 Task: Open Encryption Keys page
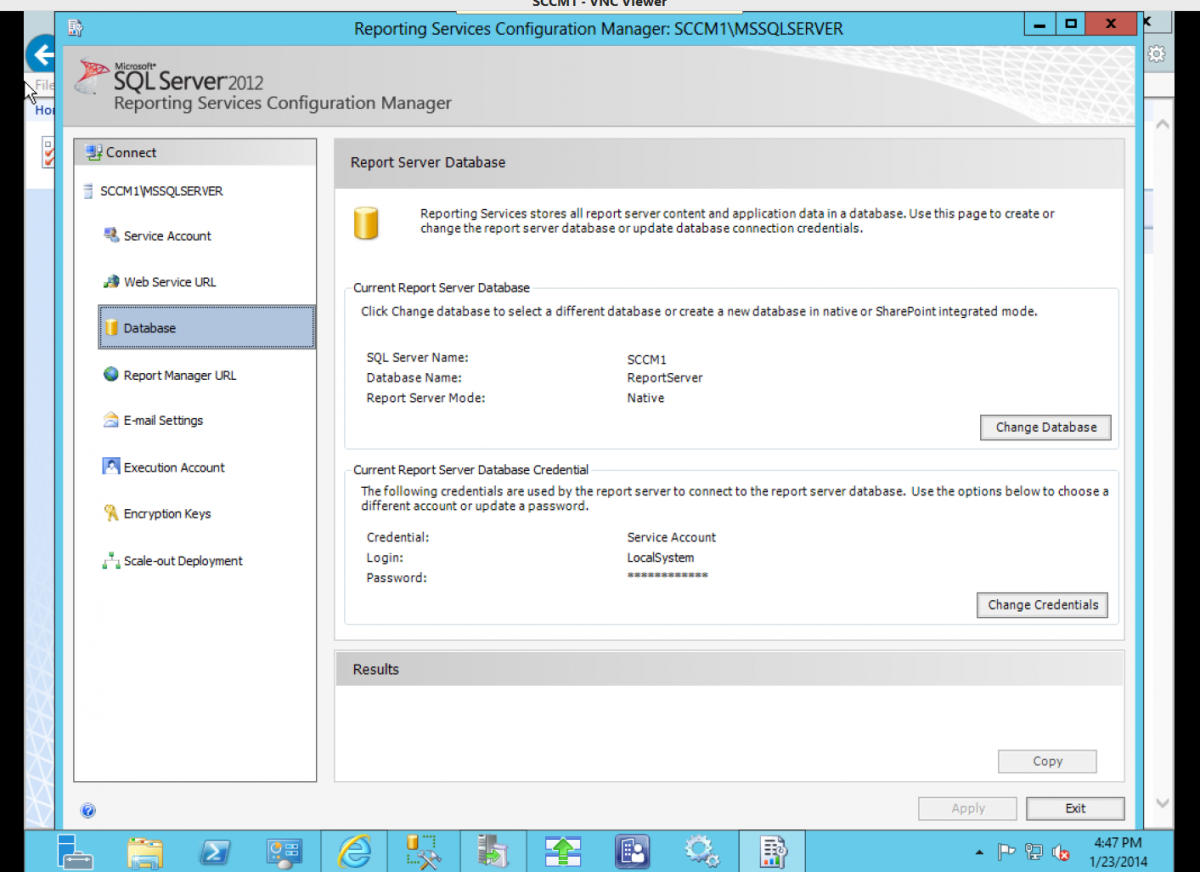click(x=167, y=514)
